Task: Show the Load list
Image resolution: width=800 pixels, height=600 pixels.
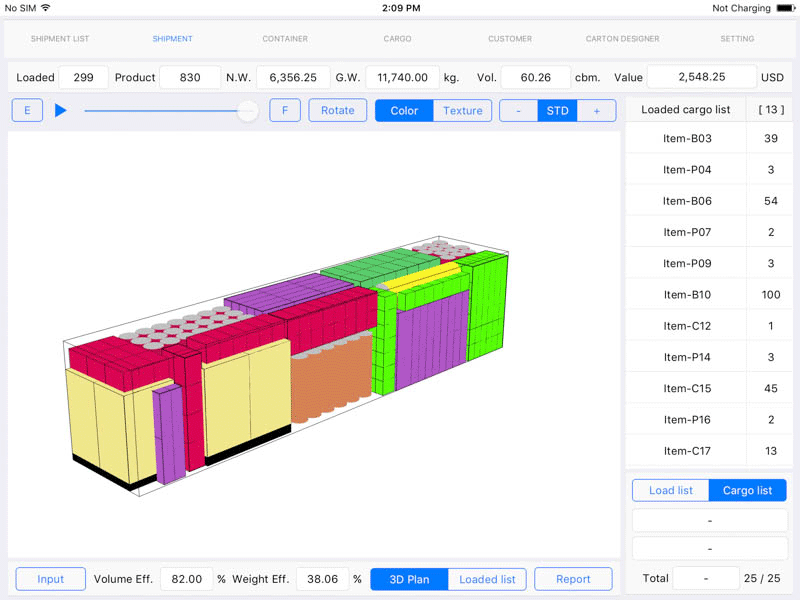Action: pos(670,490)
